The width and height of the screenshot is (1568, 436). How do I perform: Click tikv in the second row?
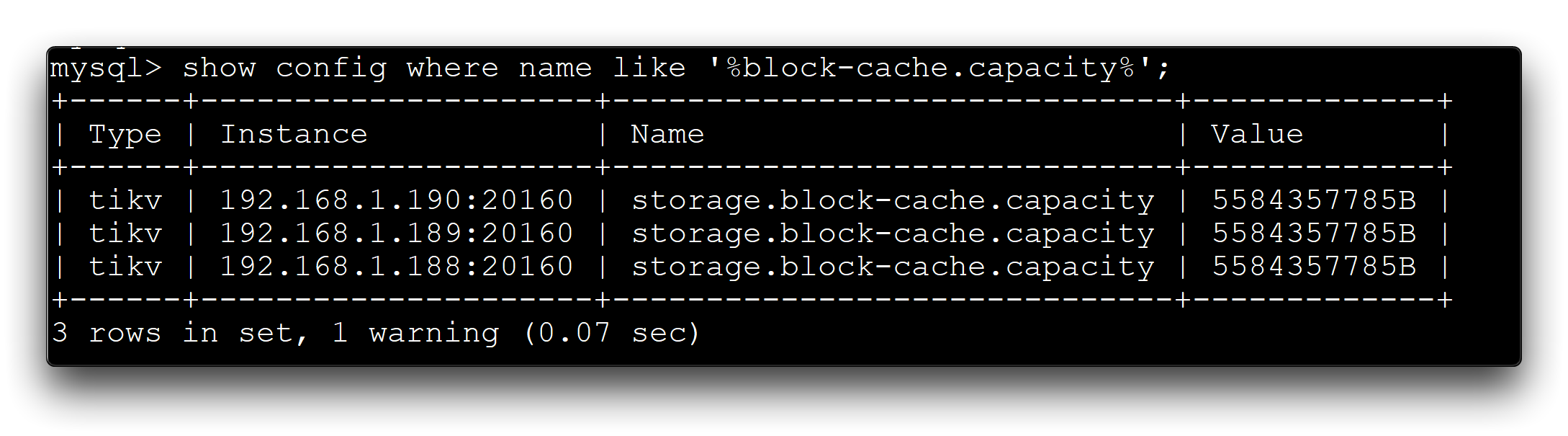tap(125, 233)
